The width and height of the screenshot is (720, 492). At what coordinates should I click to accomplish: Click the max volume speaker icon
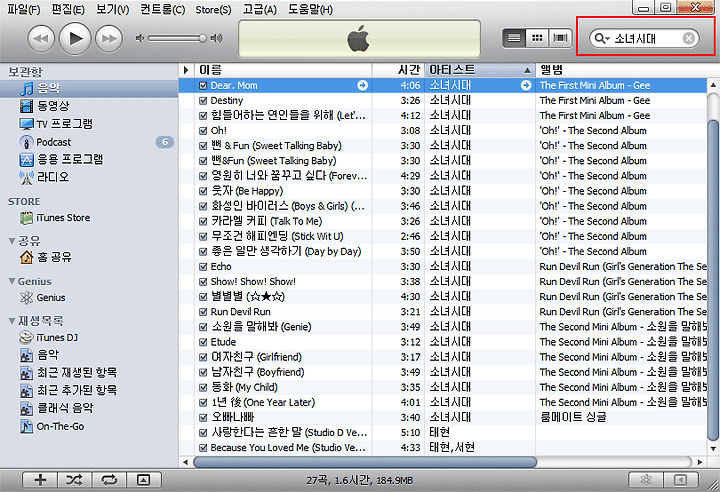click(x=216, y=38)
